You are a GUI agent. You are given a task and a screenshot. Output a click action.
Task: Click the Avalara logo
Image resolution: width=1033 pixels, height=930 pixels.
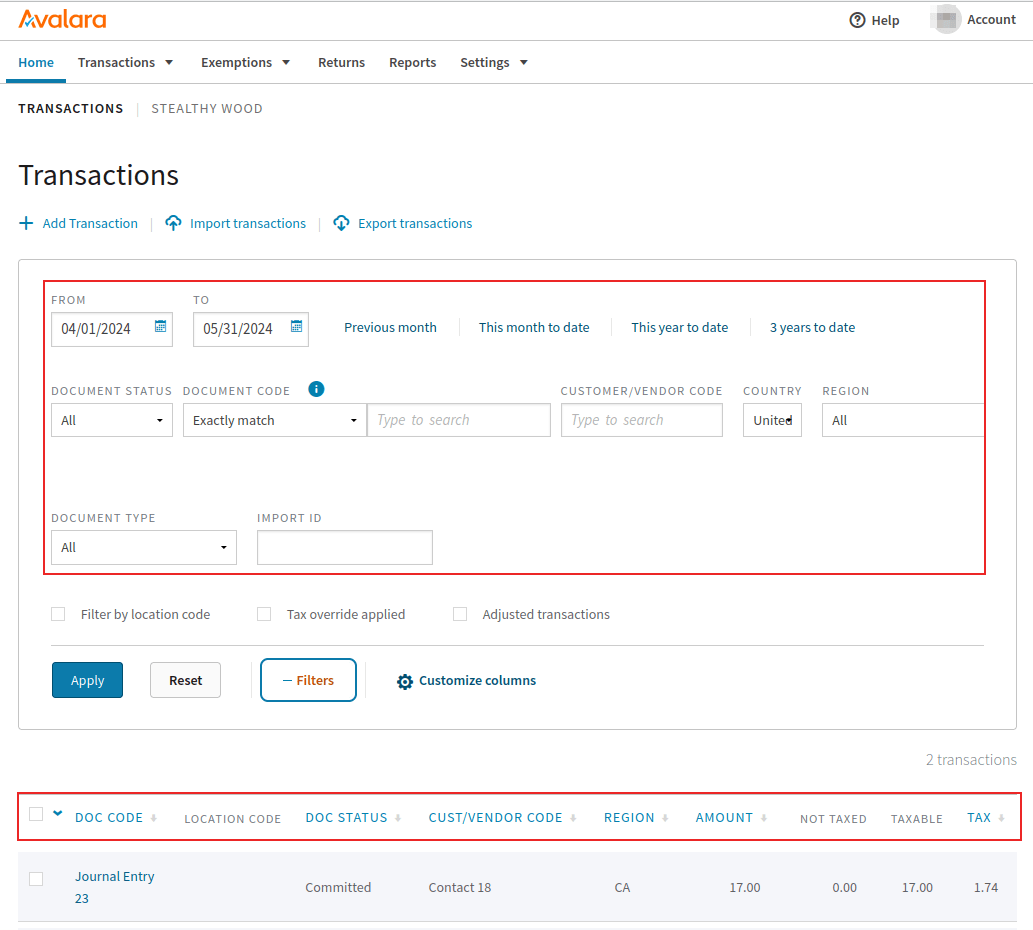tap(62, 19)
